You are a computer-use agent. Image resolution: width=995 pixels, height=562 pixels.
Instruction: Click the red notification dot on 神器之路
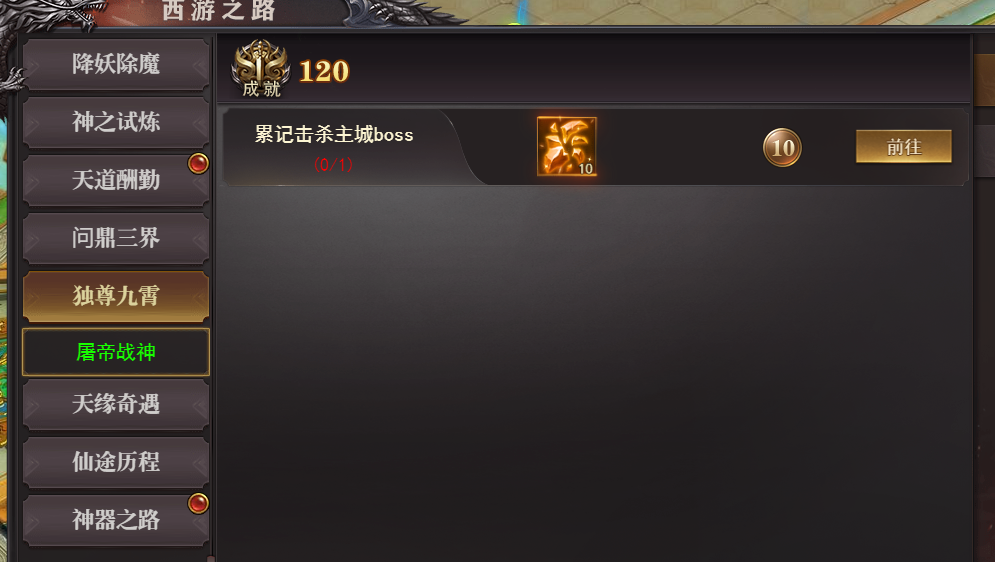click(x=198, y=504)
